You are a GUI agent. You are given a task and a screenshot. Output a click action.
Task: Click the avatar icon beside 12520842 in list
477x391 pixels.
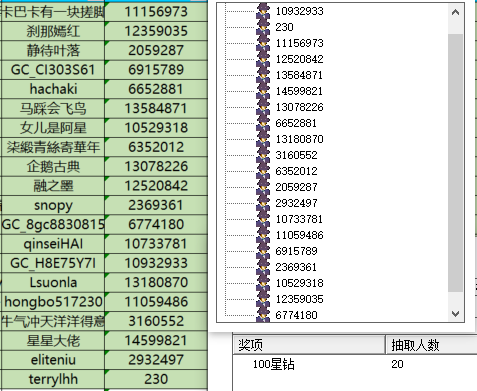click(x=263, y=59)
